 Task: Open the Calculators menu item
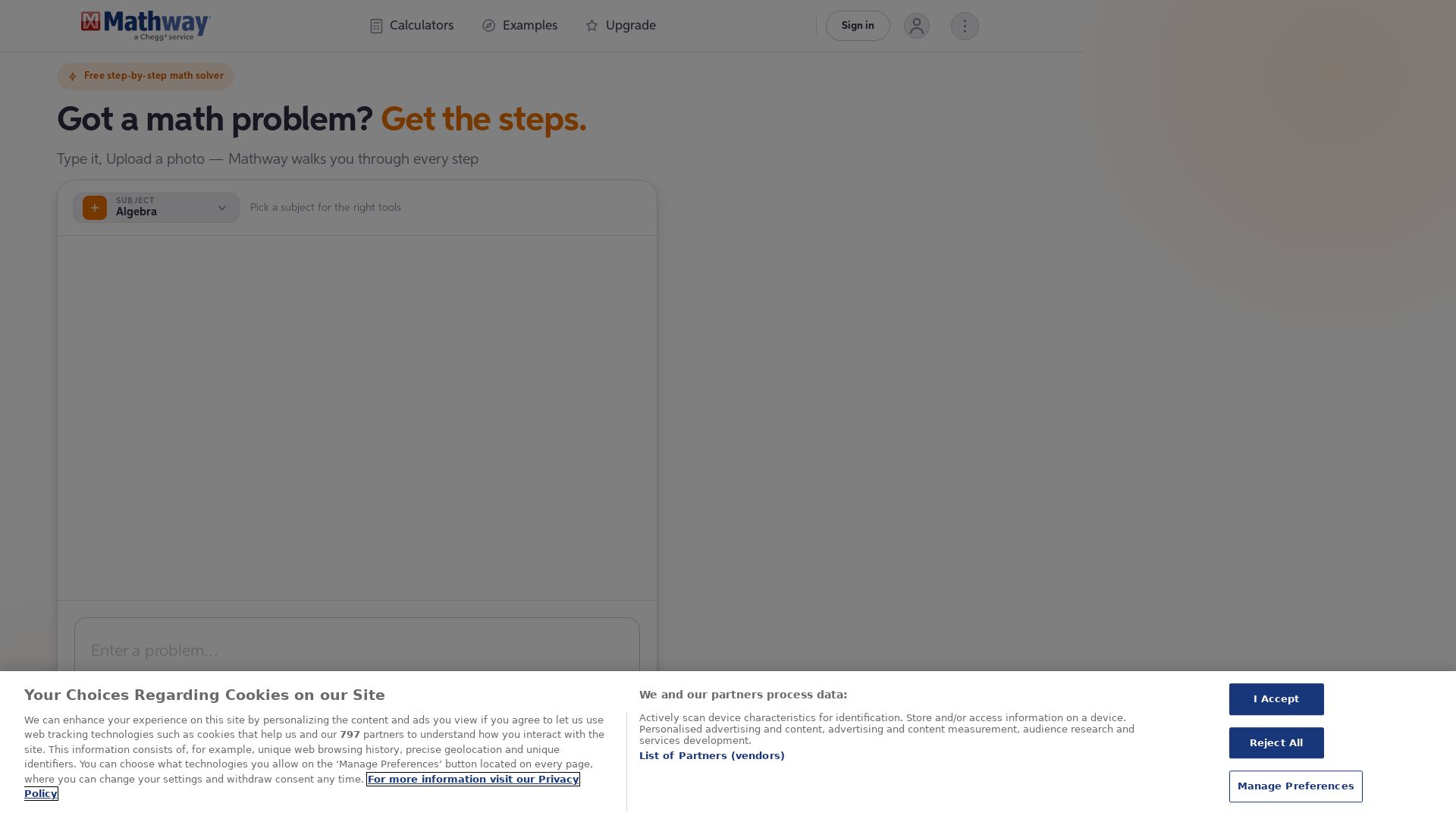[x=412, y=26]
